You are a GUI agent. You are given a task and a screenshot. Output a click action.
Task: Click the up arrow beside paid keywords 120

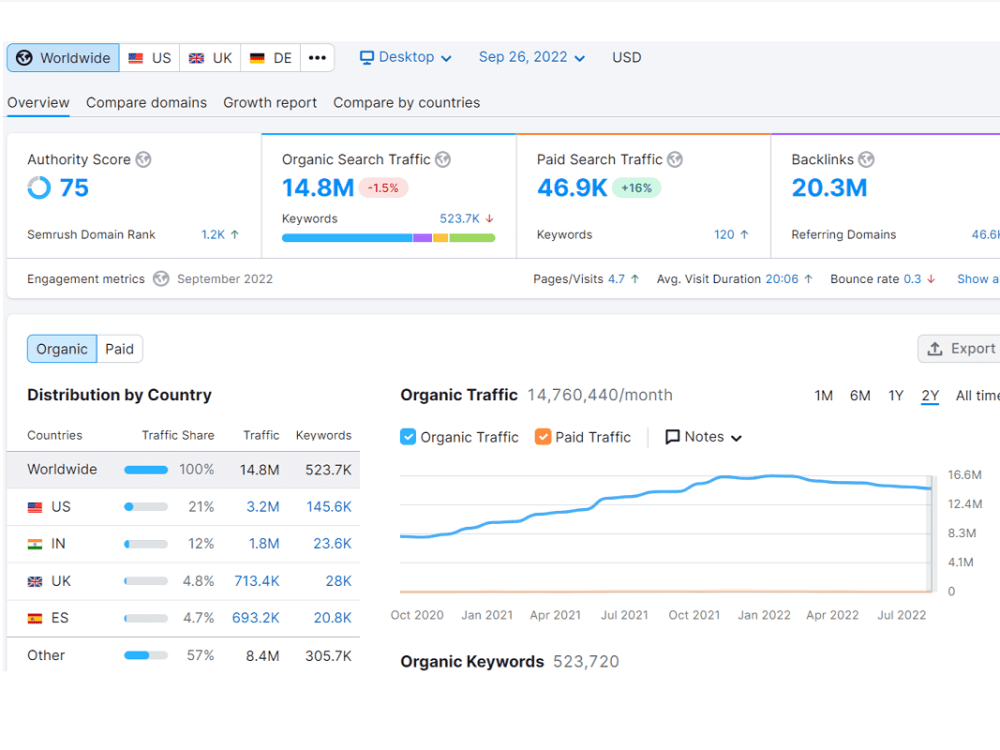pyautogui.click(x=744, y=235)
